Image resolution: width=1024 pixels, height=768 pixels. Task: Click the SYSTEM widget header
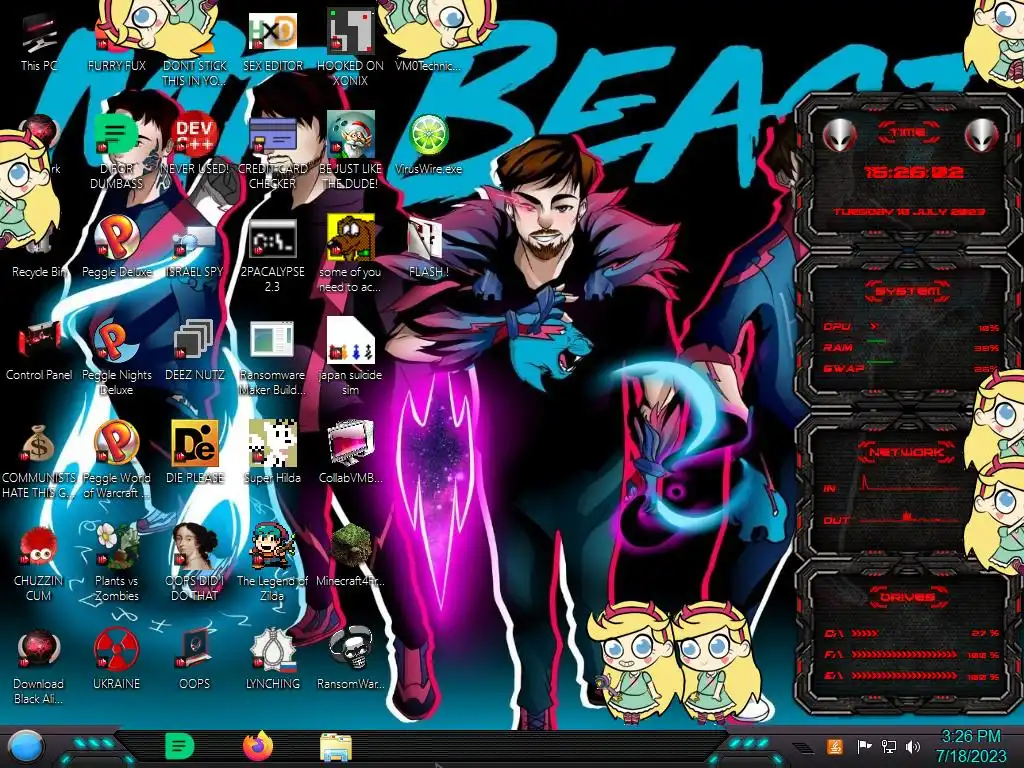(x=908, y=291)
